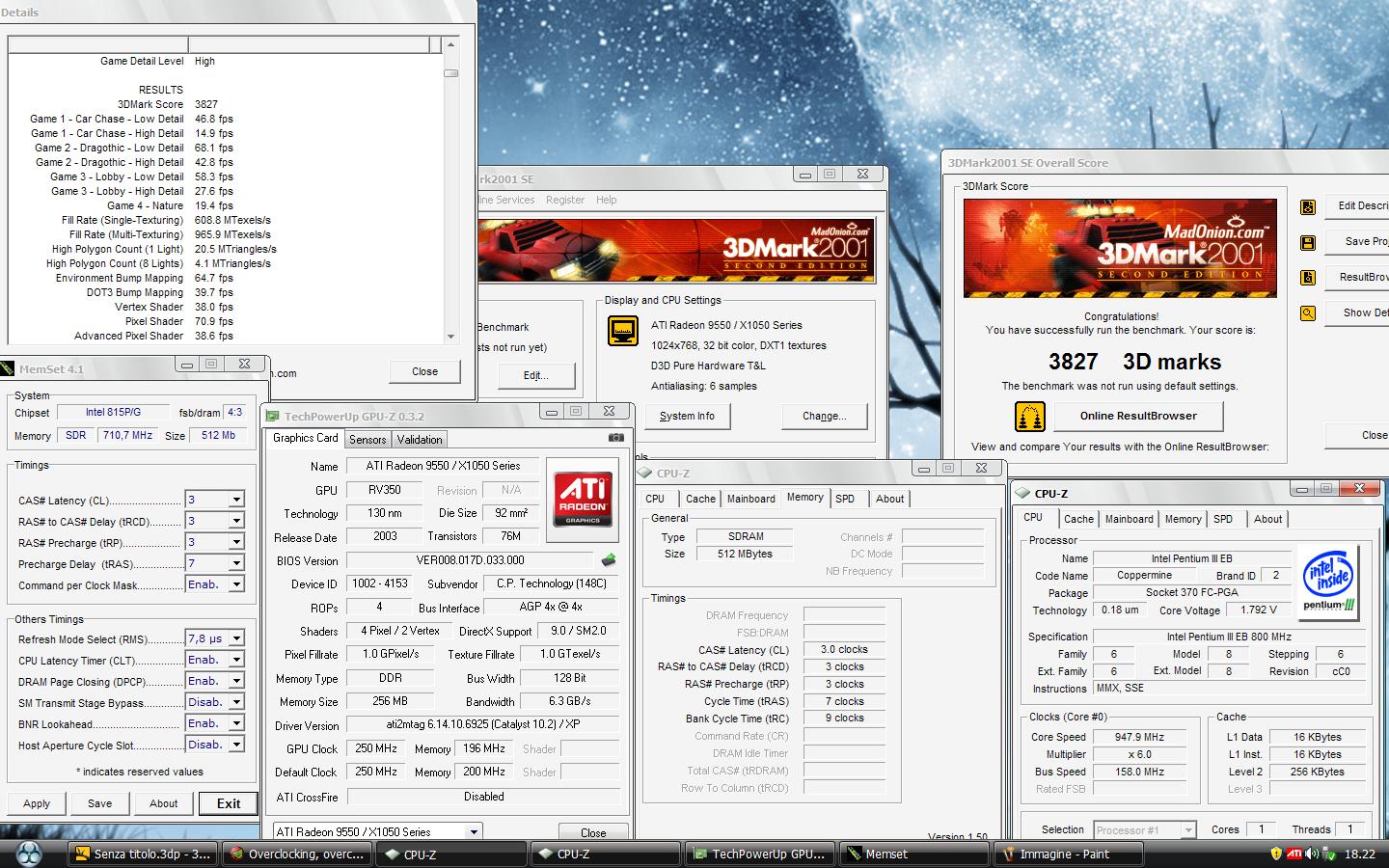Click Edit... button in 3DMark window
This screenshot has width=1389, height=868.
tap(536, 375)
